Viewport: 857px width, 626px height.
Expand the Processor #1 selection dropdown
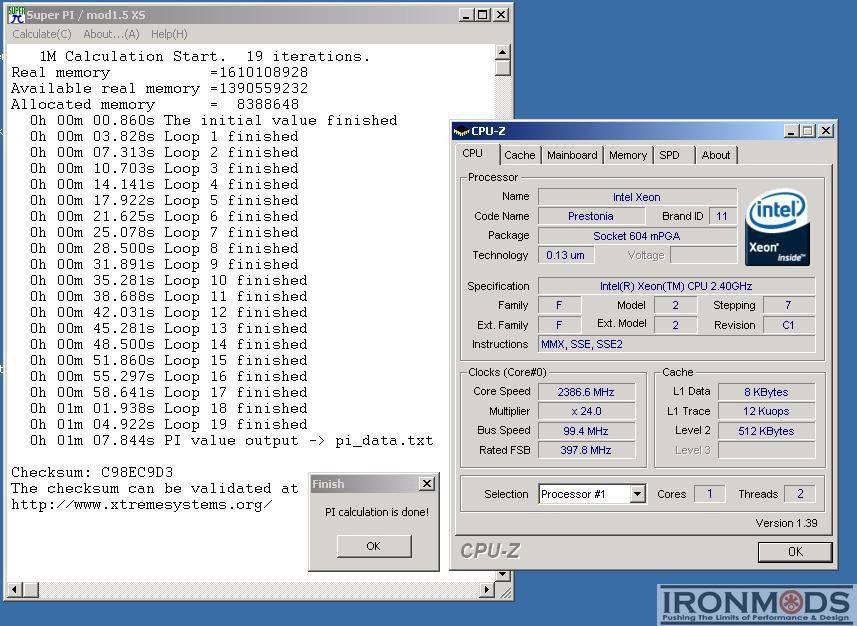[637, 494]
